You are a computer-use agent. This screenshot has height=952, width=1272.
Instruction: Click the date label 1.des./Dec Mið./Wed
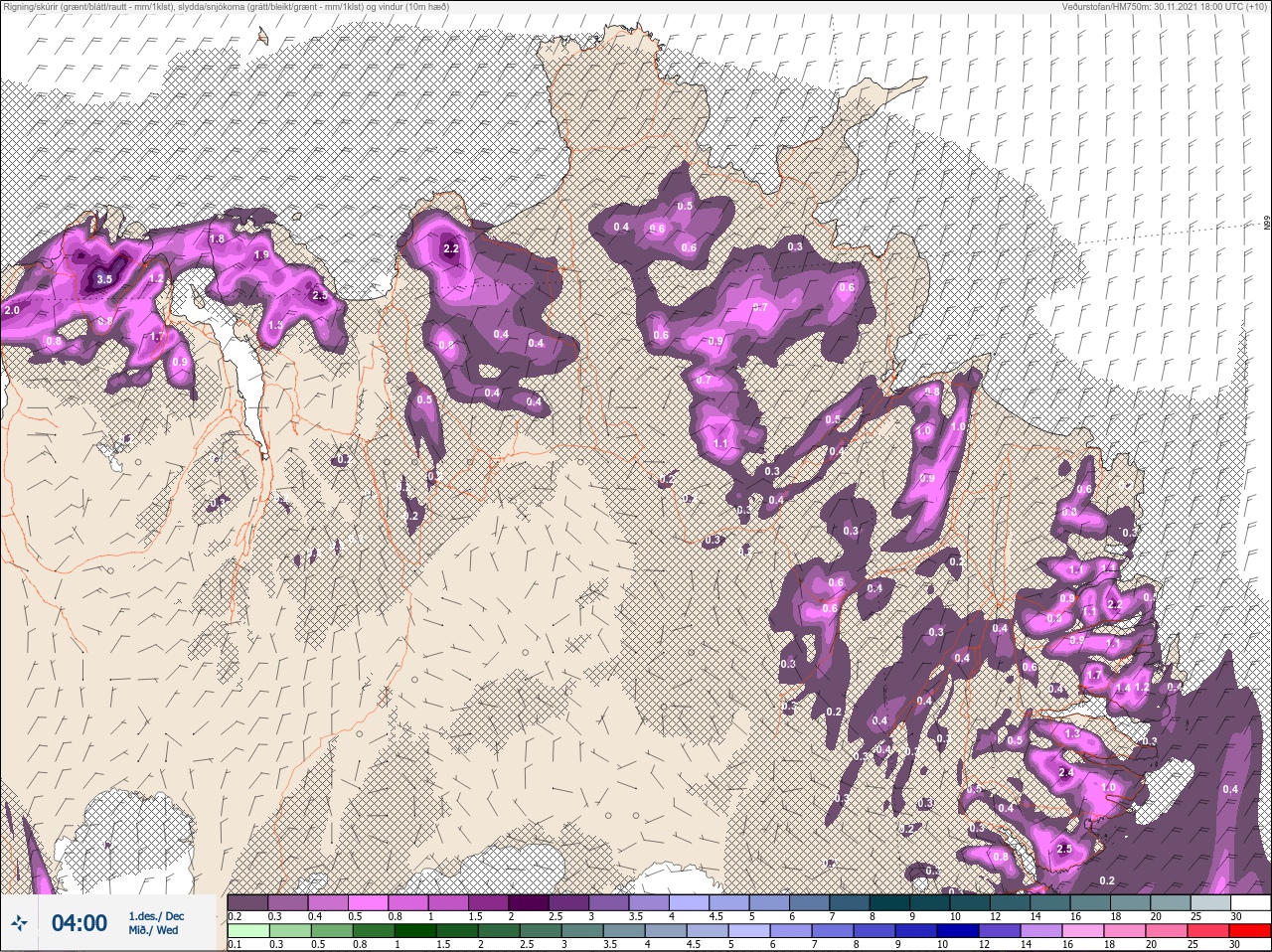tap(155, 923)
